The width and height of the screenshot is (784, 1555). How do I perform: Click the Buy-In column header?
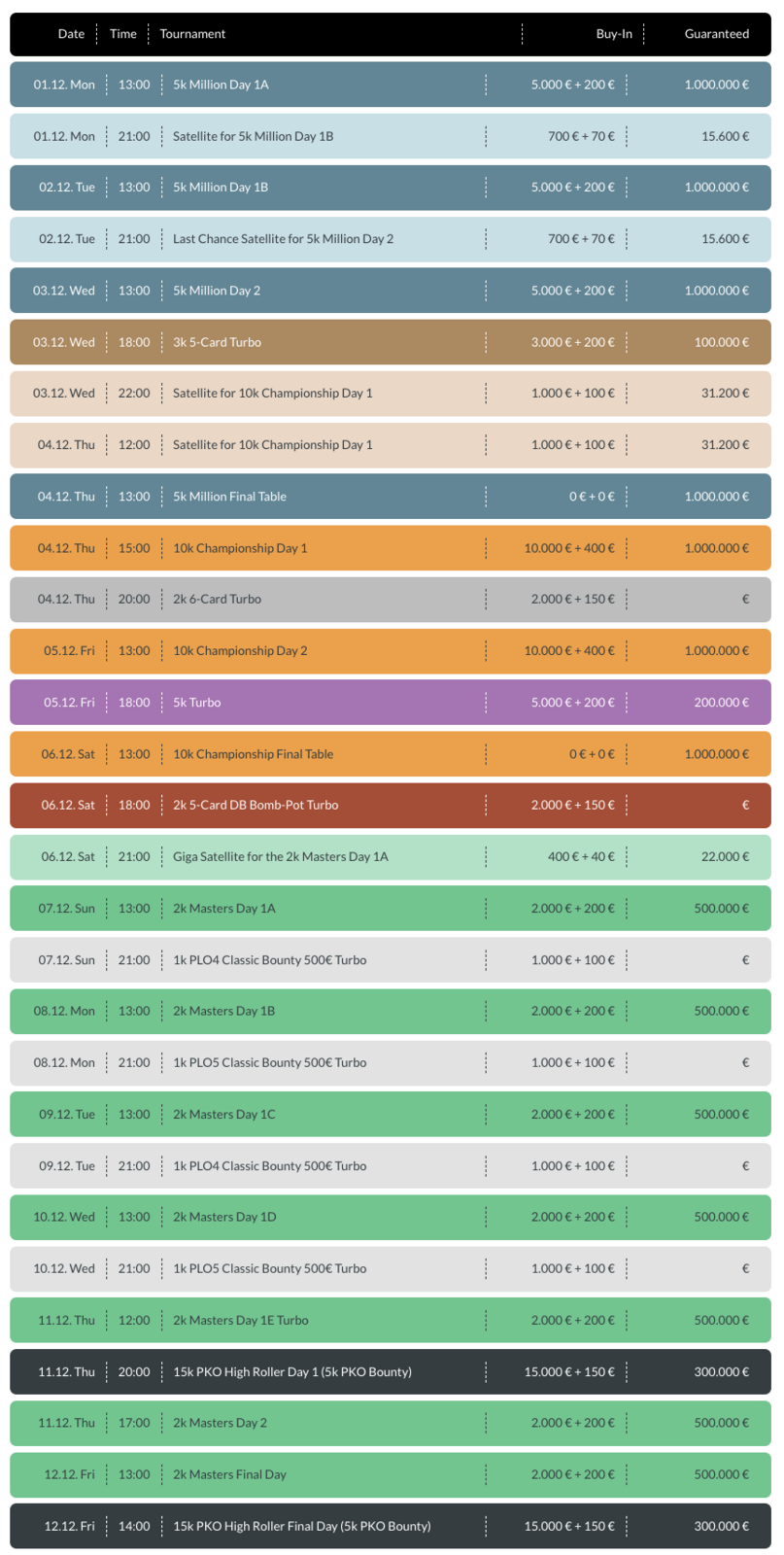613,34
